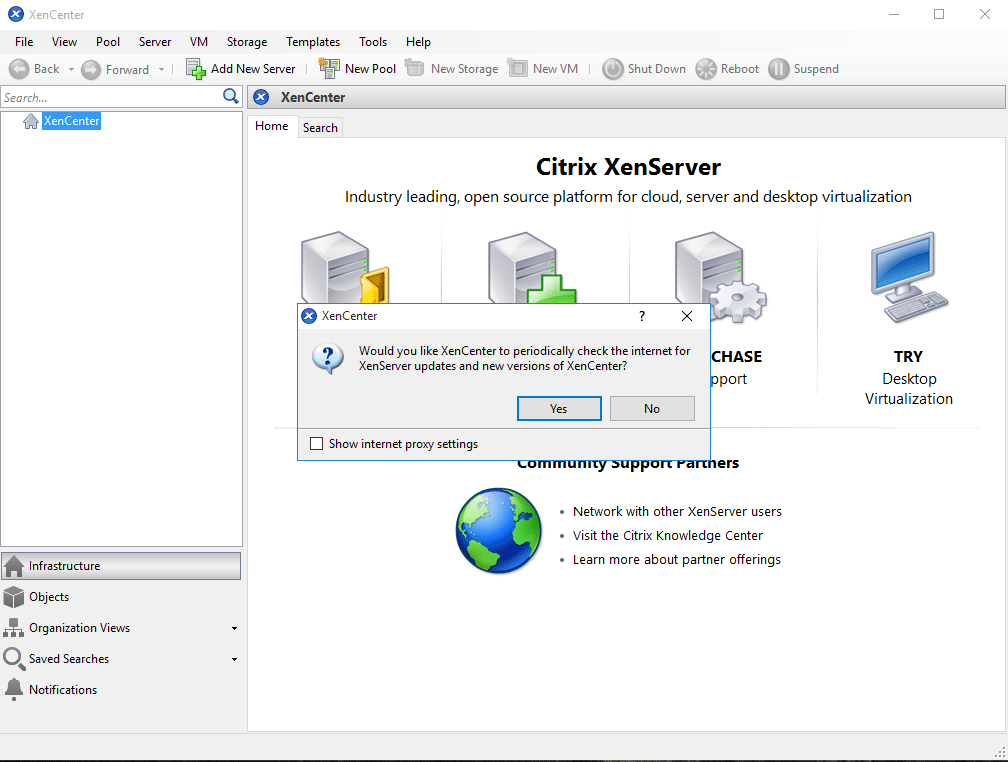Click the Infrastructure navigation button

coord(122,566)
